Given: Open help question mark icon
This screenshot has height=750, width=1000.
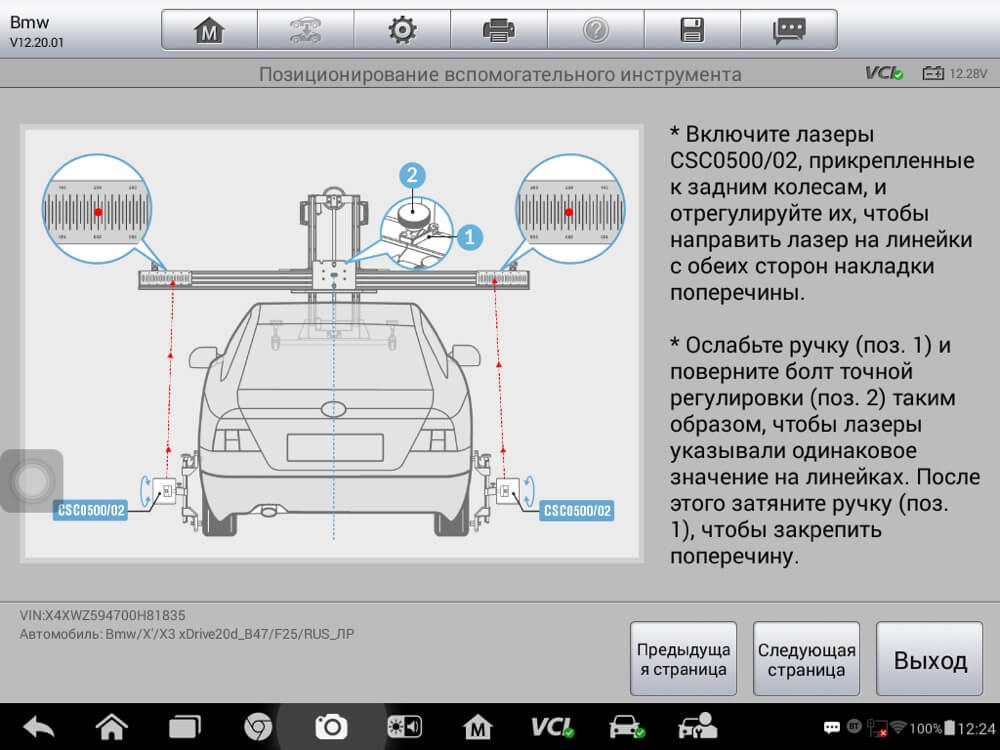Looking at the screenshot, I should point(596,30).
